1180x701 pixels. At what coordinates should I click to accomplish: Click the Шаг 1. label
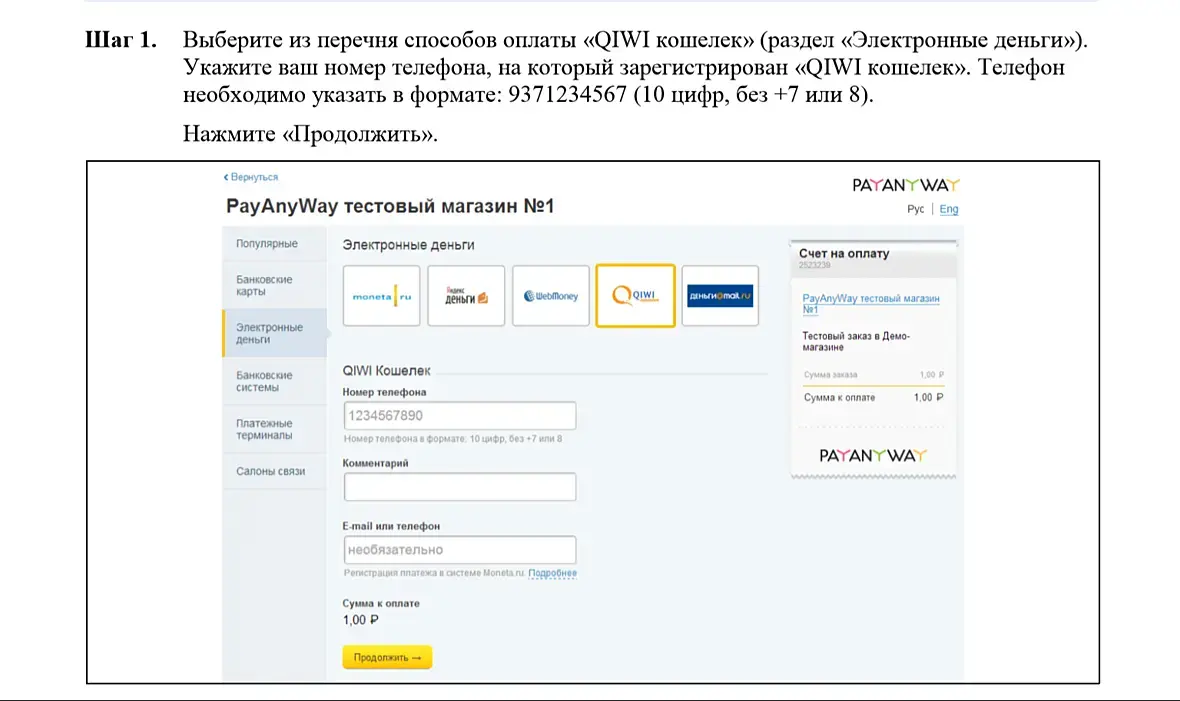coord(121,40)
